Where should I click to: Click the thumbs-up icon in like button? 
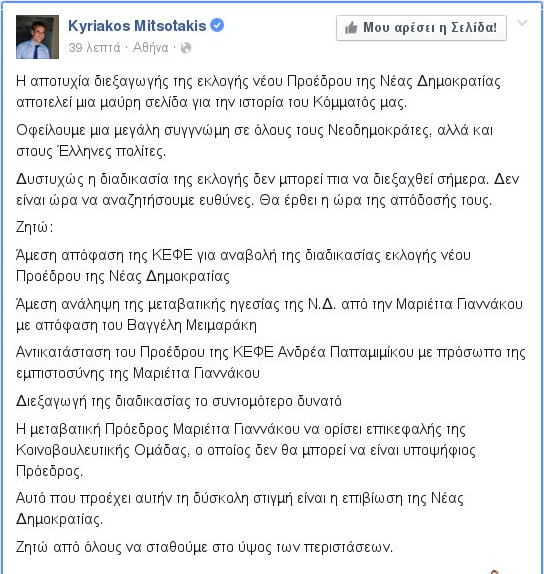351,28
